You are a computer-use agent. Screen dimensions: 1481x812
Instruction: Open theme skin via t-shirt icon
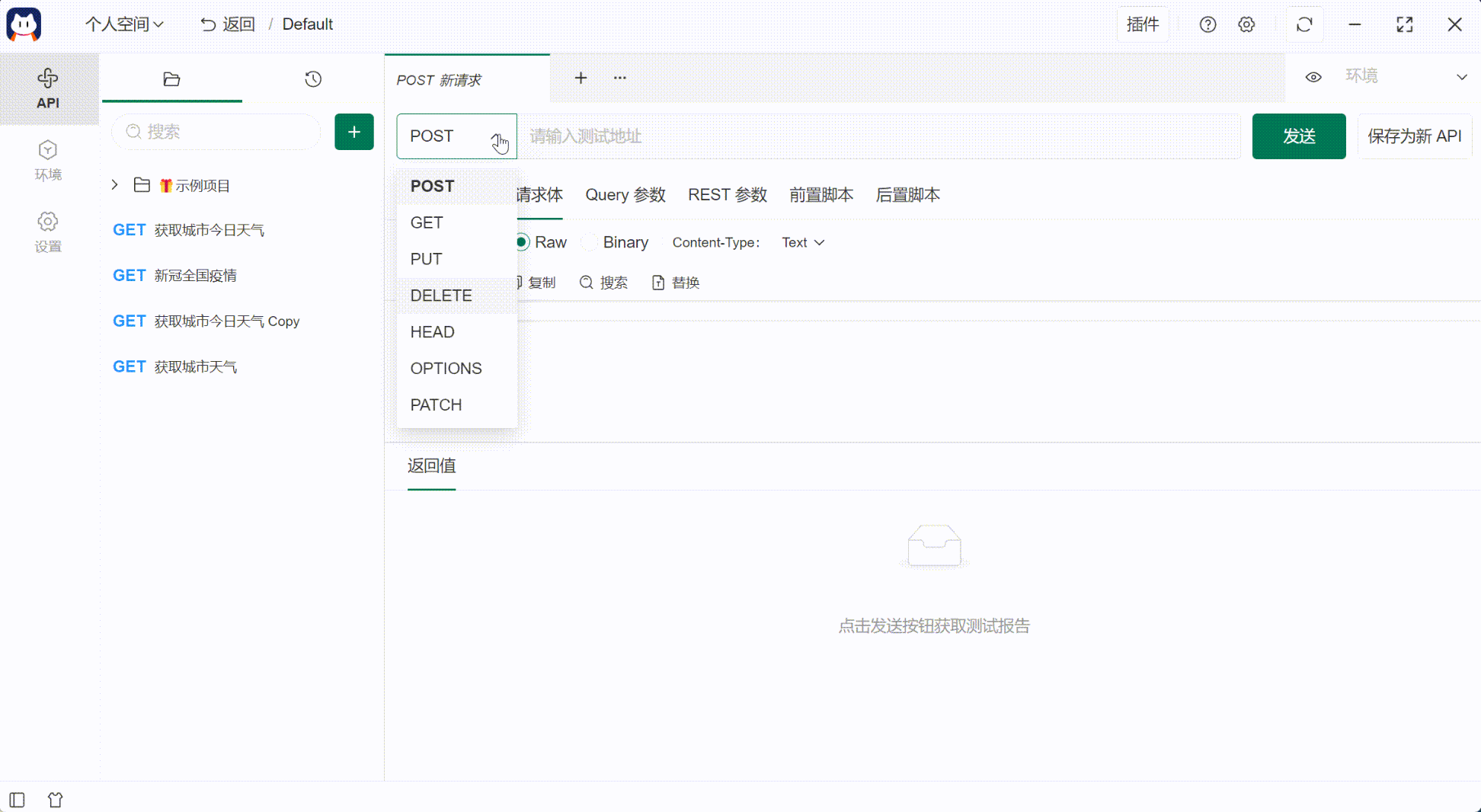tap(55, 799)
